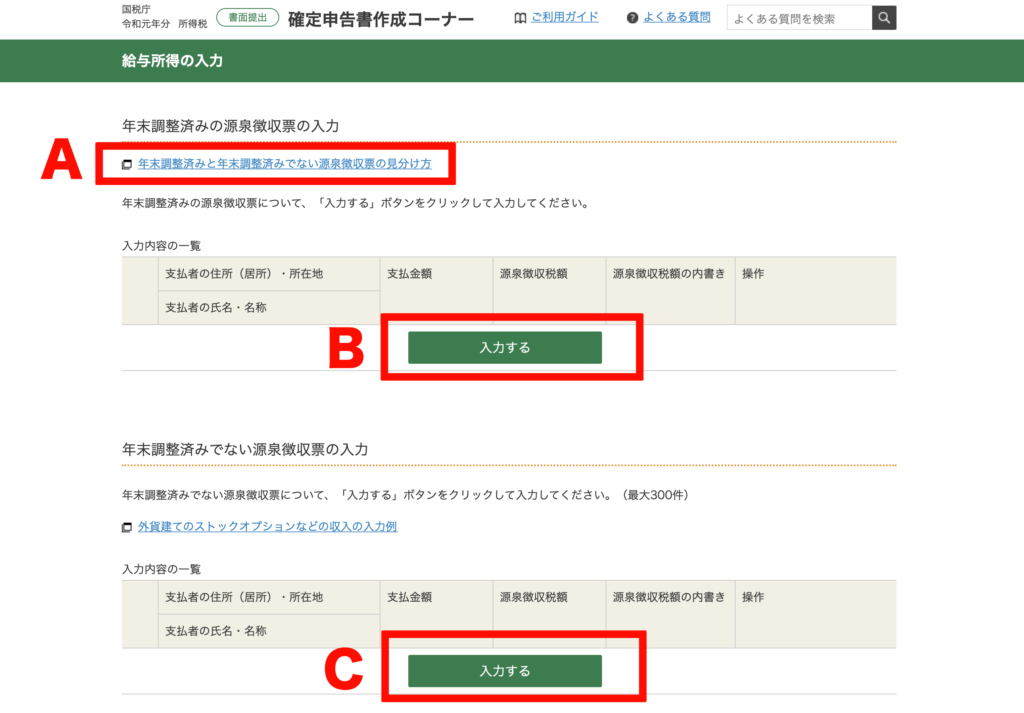
Task: Click 支払者の氏名・名称 header in second table
Action: click(x=216, y=631)
